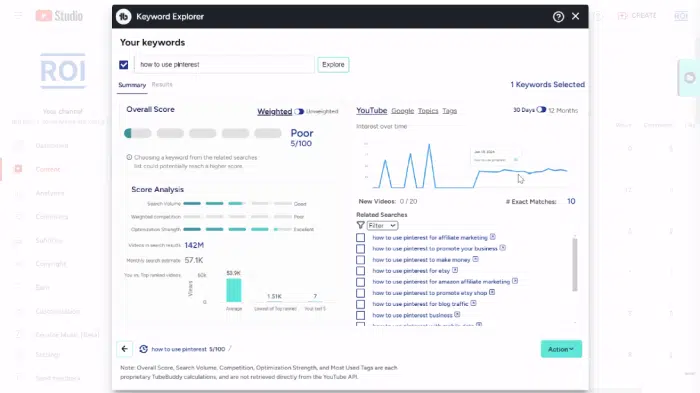Open the Topics tab
The width and height of the screenshot is (700, 393).
[428, 111]
